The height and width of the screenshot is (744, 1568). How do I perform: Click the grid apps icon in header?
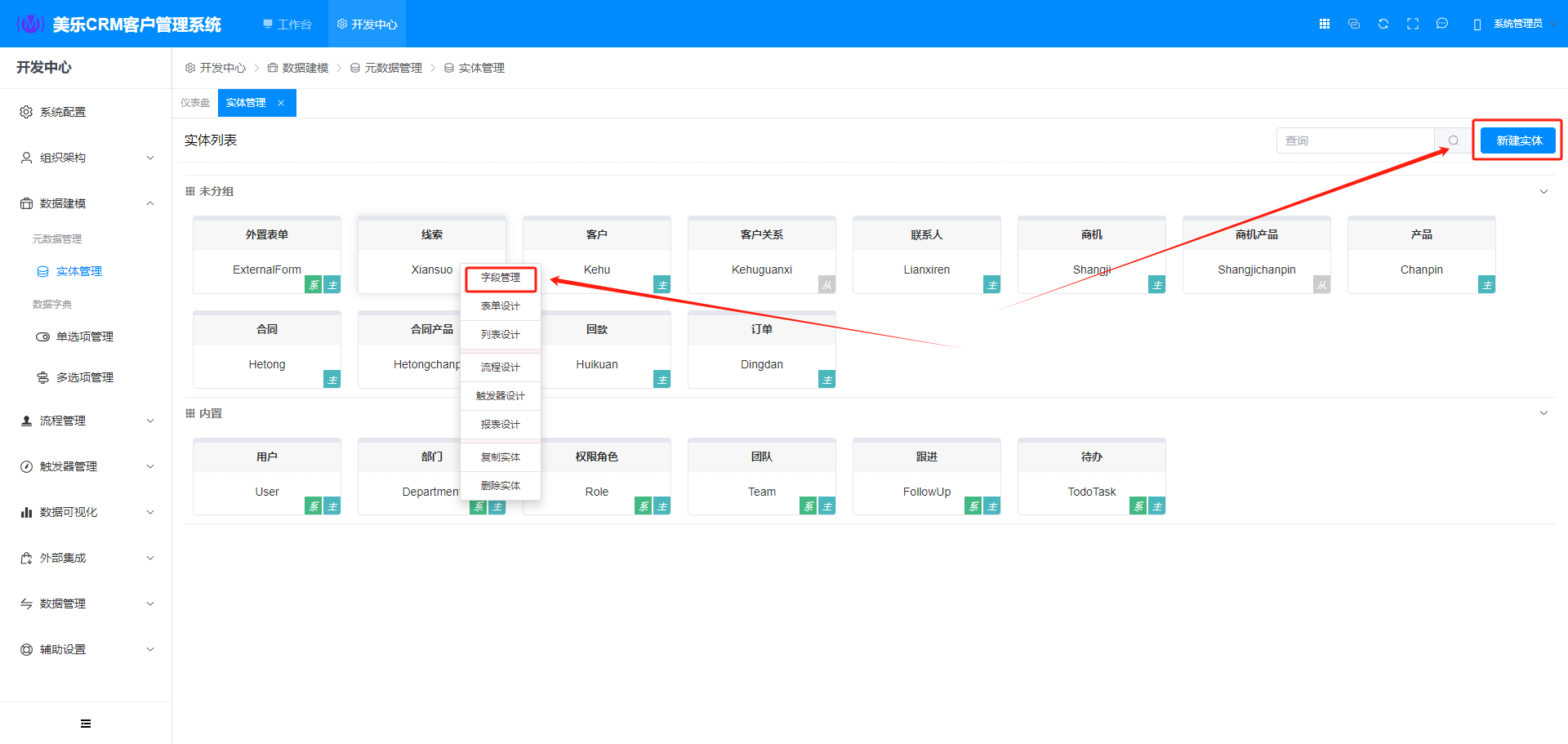1324,24
